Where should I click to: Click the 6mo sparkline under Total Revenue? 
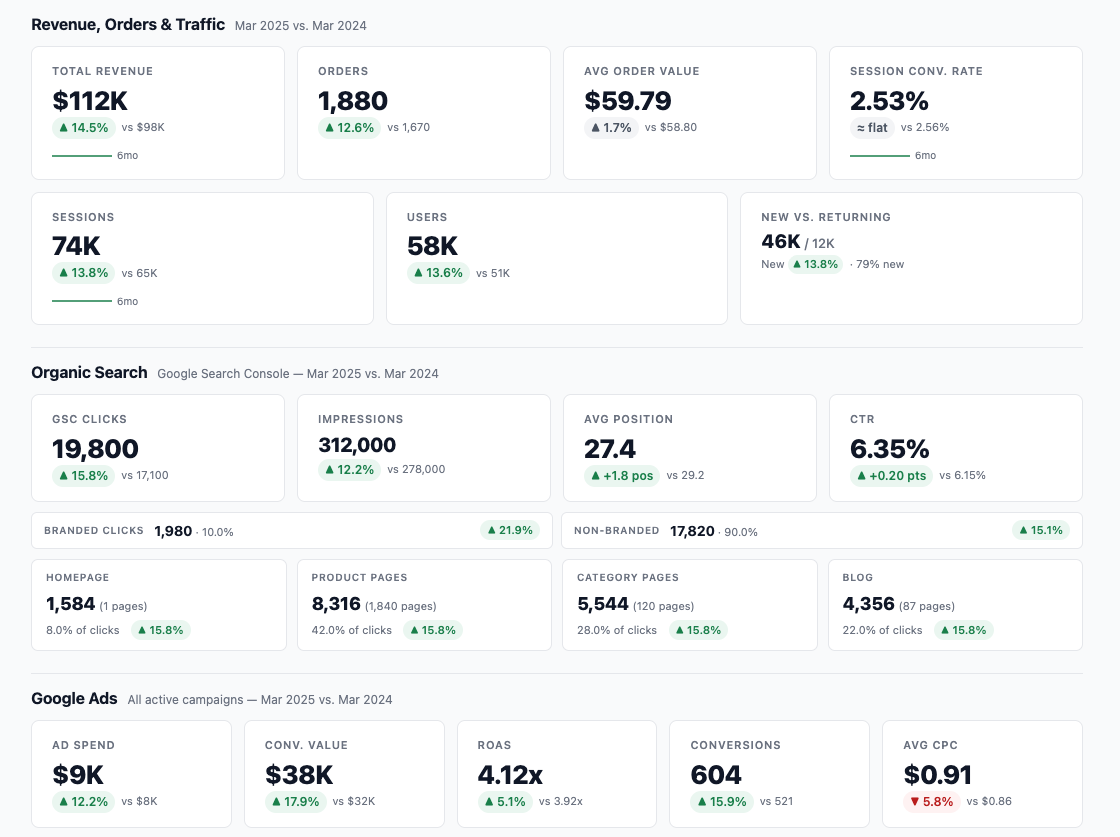(83, 155)
